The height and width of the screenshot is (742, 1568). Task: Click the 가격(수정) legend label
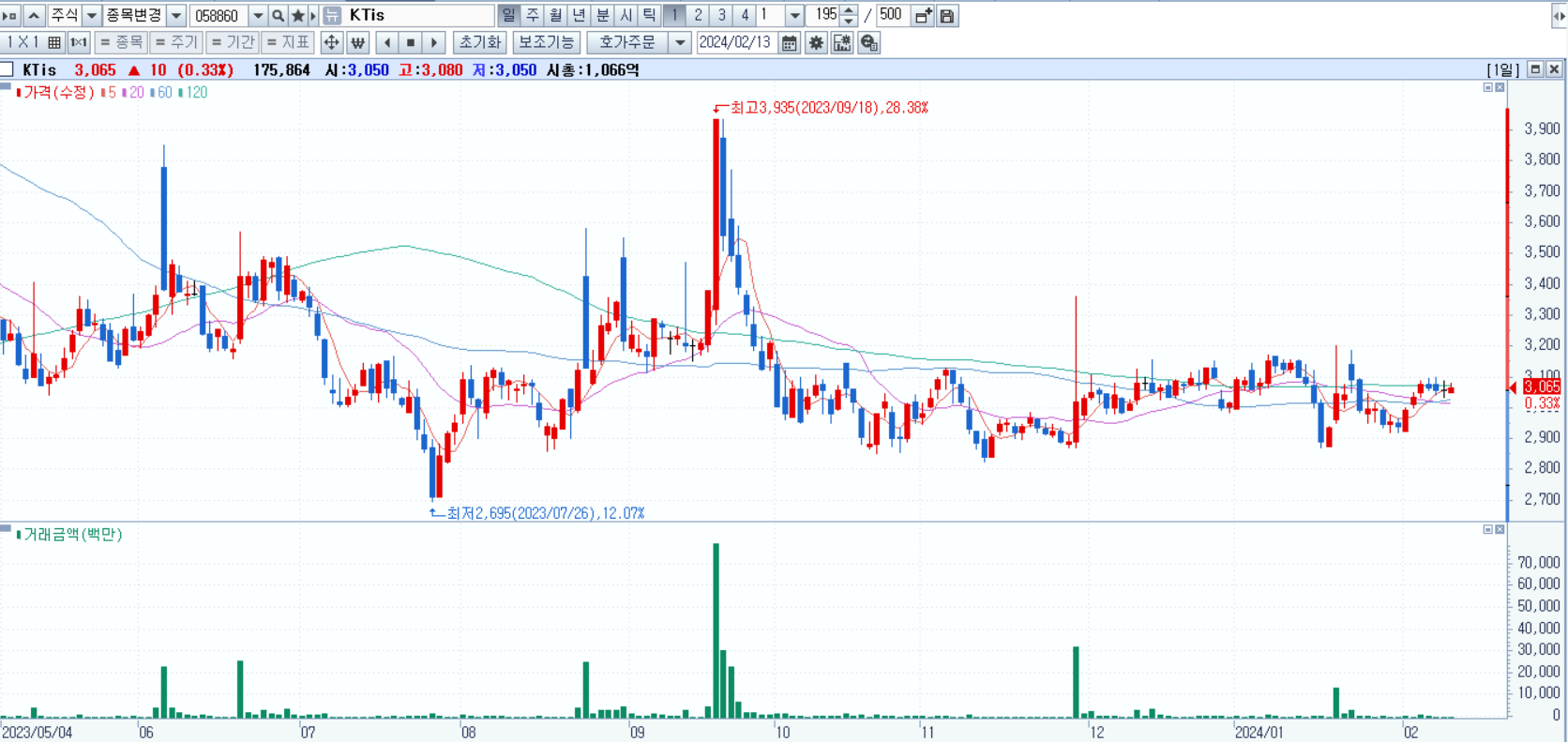click(x=58, y=92)
